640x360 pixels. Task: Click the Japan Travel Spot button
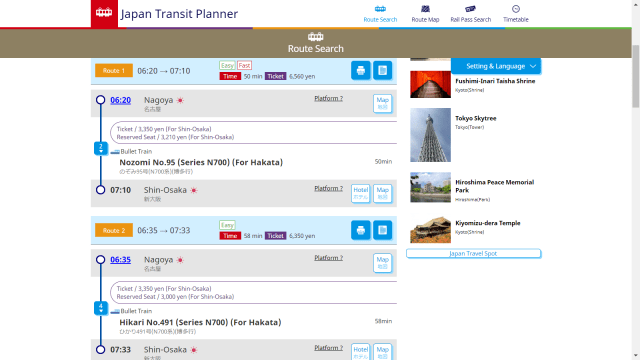[473, 253]
